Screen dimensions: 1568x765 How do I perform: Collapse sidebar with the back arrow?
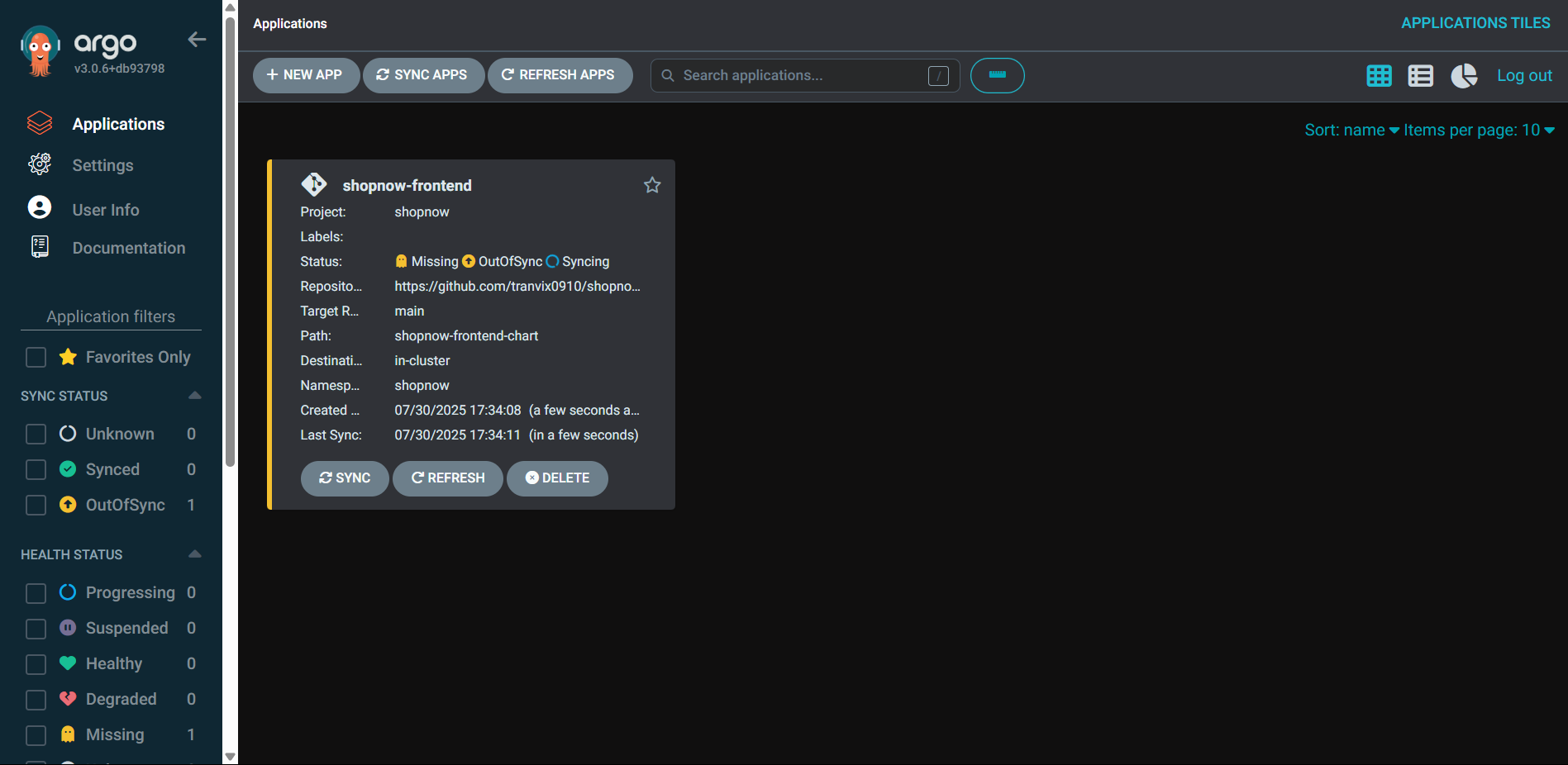(x=197, y=40)
